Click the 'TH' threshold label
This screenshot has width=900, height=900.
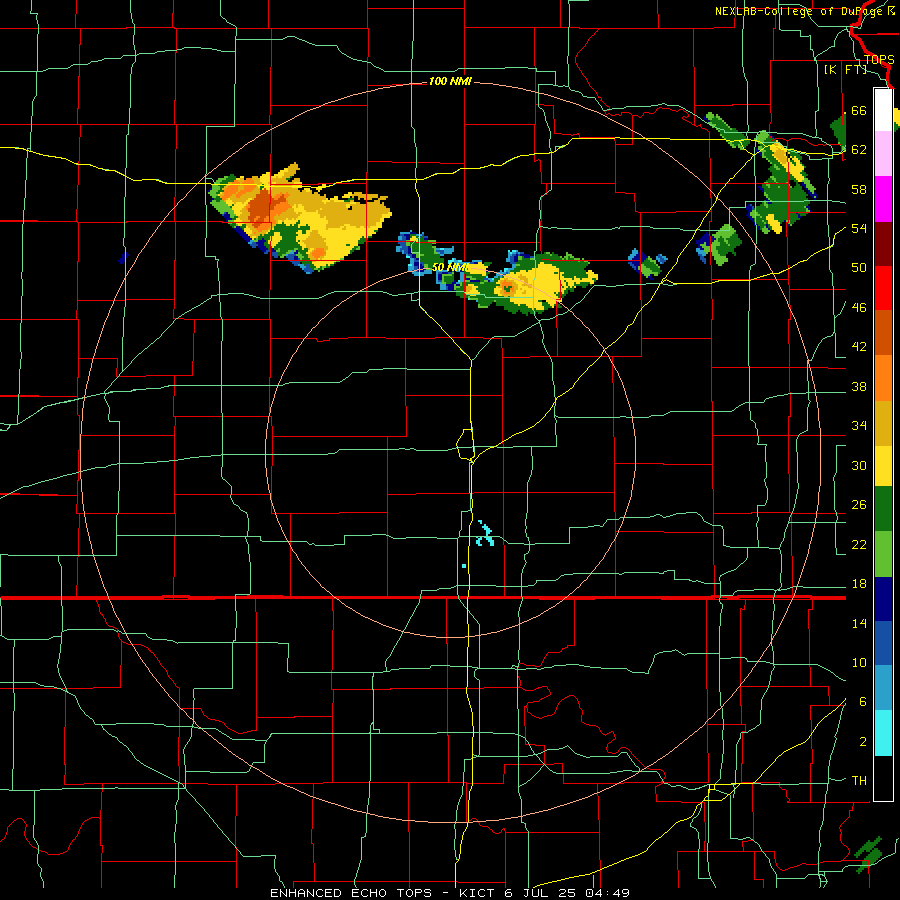point(859,781)
